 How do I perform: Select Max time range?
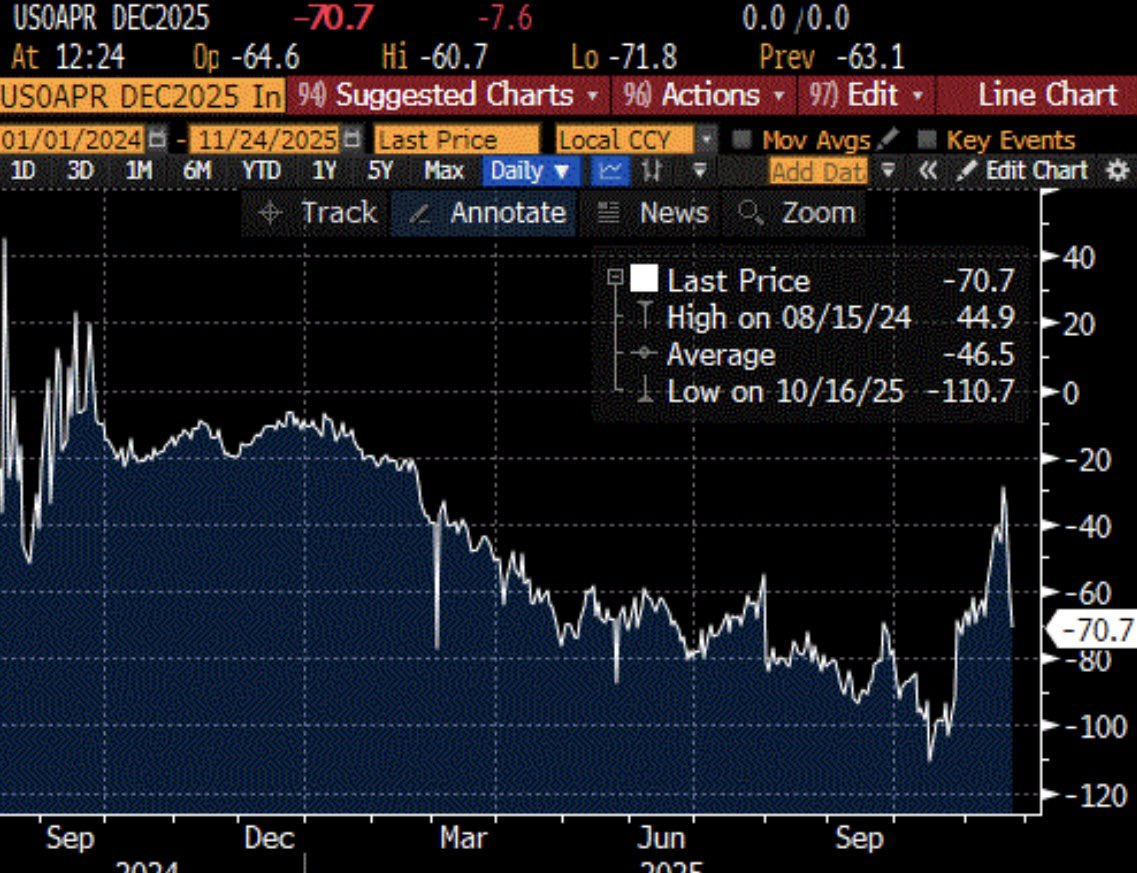click(x=444, y=171)
